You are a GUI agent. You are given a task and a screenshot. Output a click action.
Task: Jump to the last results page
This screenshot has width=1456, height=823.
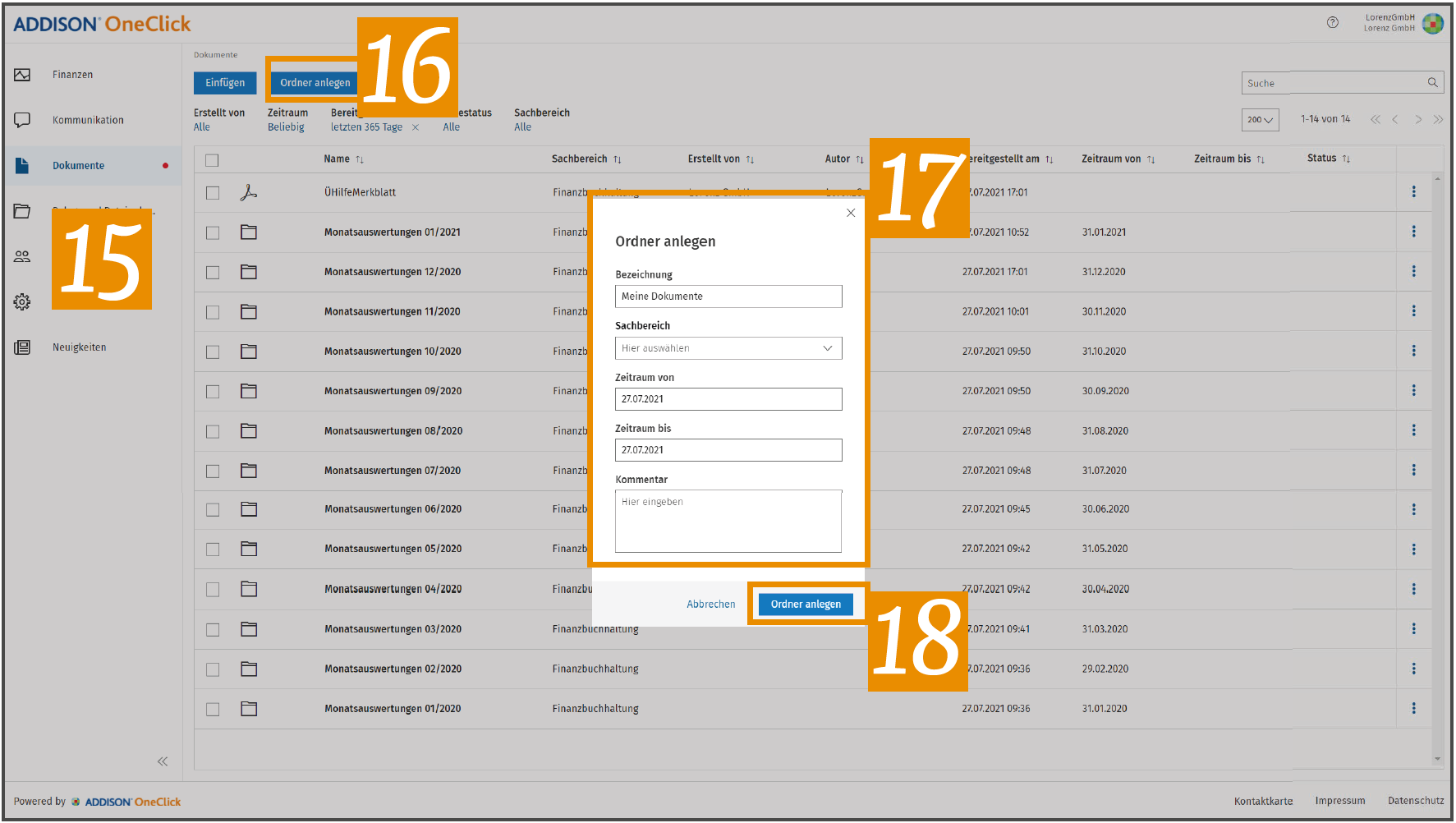(1438, 120)
